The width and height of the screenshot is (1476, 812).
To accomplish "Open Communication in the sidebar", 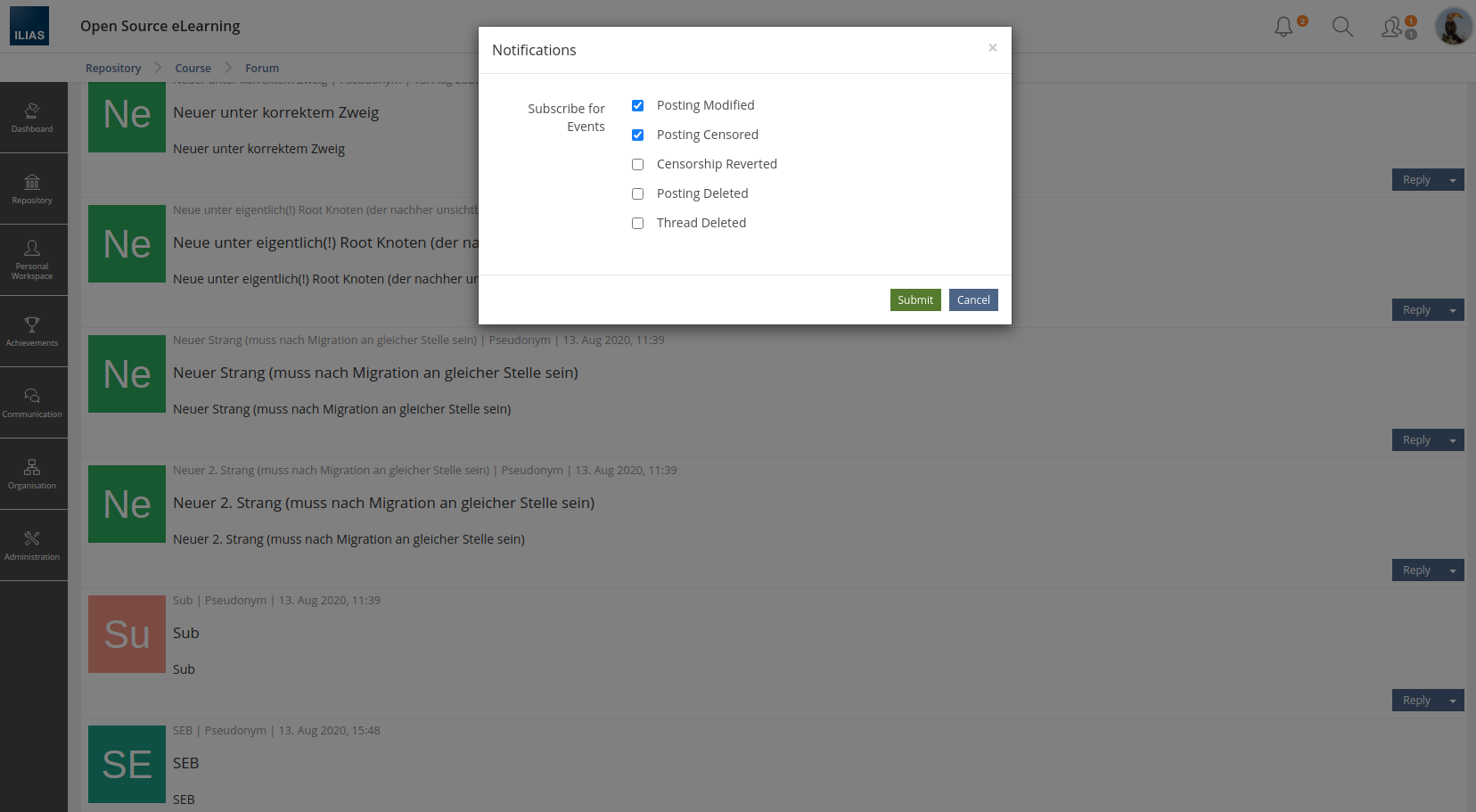I will pyautogui.click(x=32, y=403).
